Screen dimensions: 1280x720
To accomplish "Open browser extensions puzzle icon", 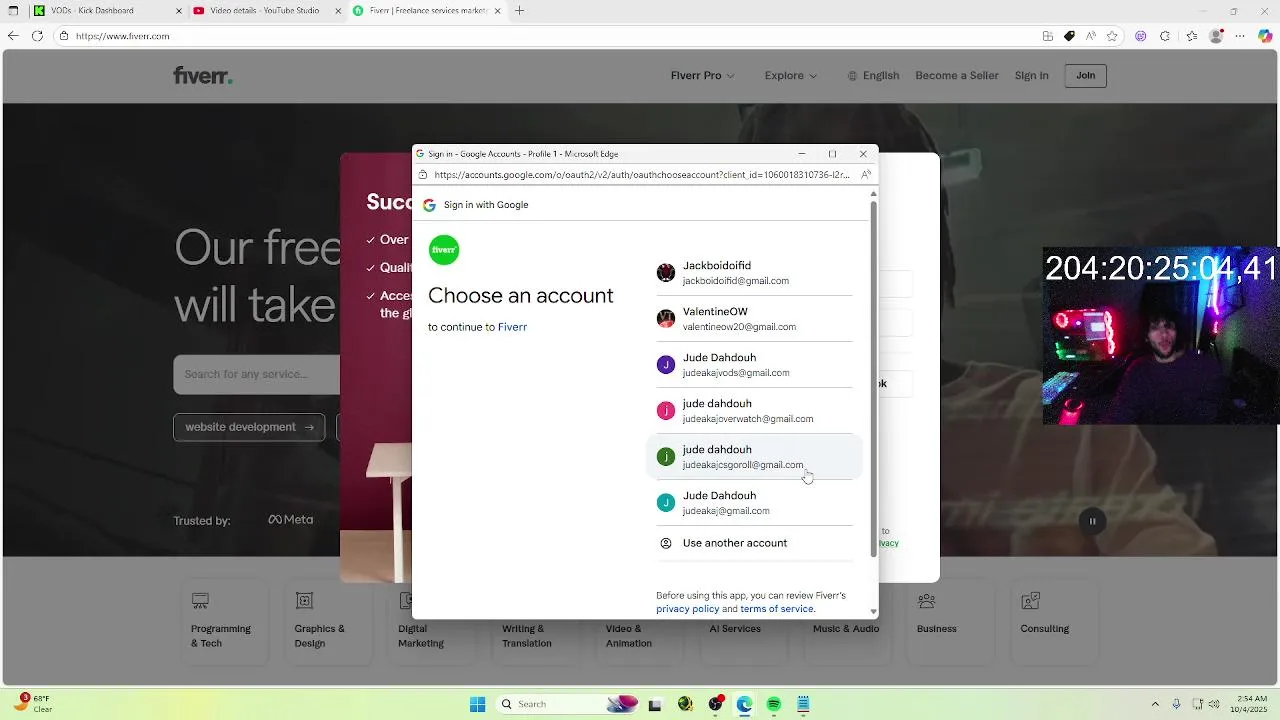I will click(1165, 36).
